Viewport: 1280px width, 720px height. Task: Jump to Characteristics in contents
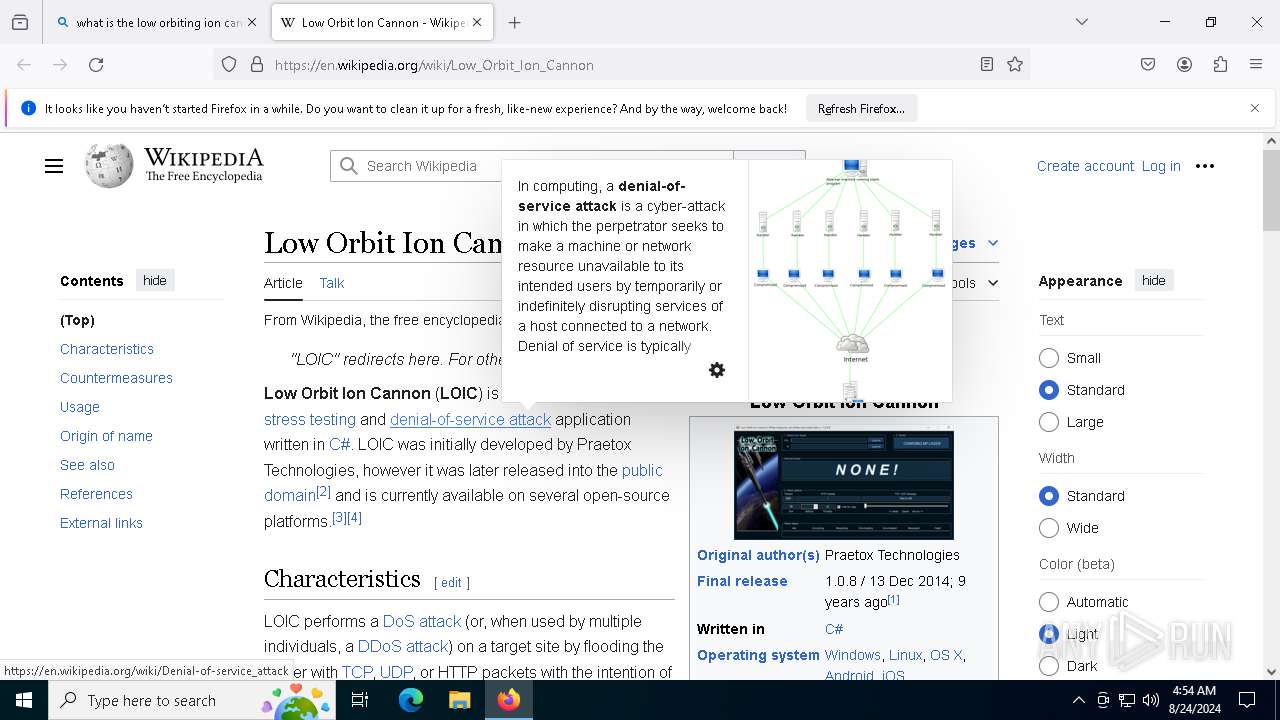pos(107,349)
